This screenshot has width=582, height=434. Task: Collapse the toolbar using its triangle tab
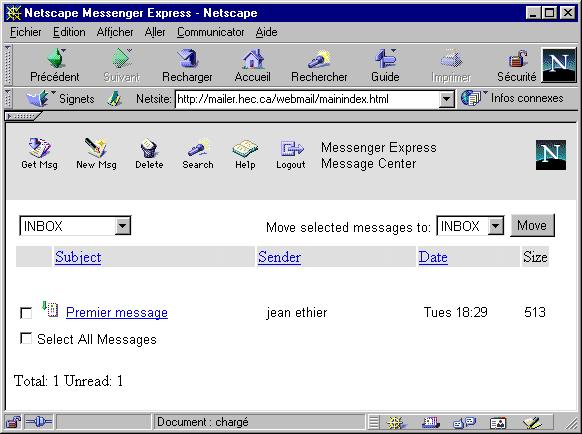22,117
